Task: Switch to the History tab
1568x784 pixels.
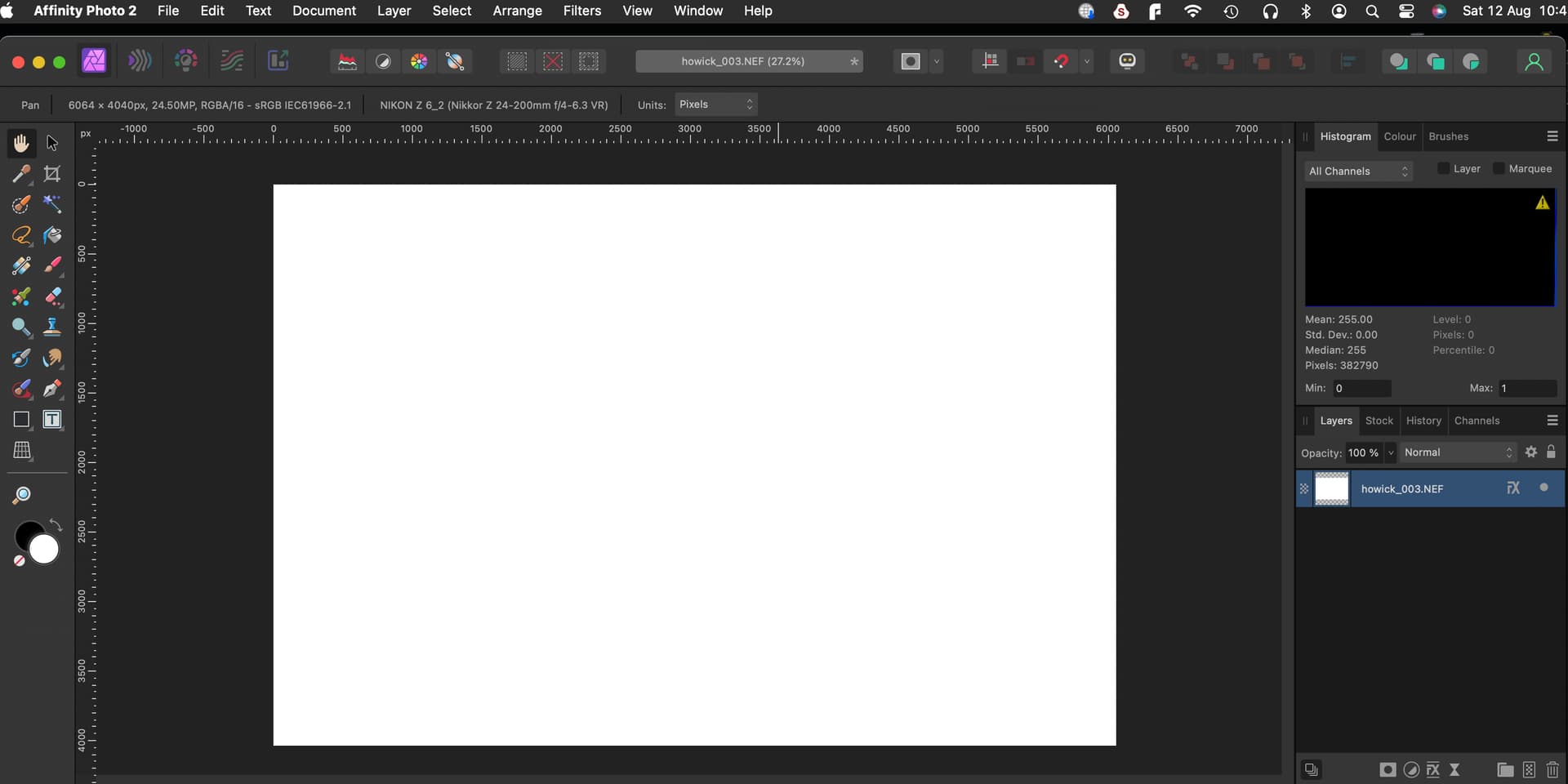Action: [x=1423, y=421]
